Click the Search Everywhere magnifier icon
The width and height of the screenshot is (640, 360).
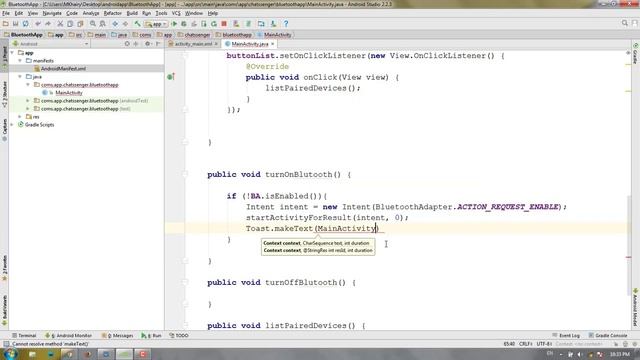pos(624,23)
